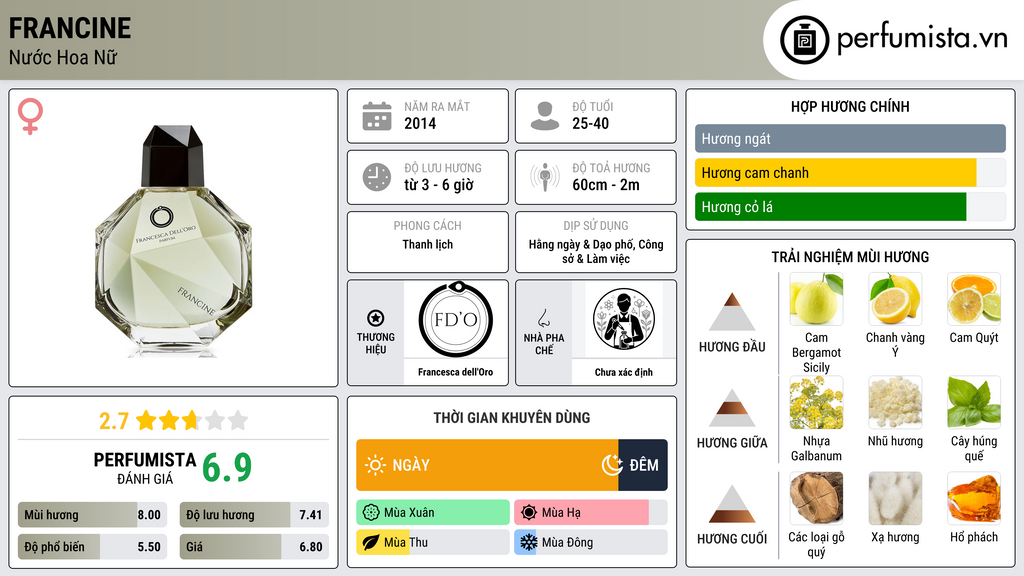The width and height of the screenshot is (1024, 576).
Task: Click the perfumer illustration icon
Action: coord(624,320)
